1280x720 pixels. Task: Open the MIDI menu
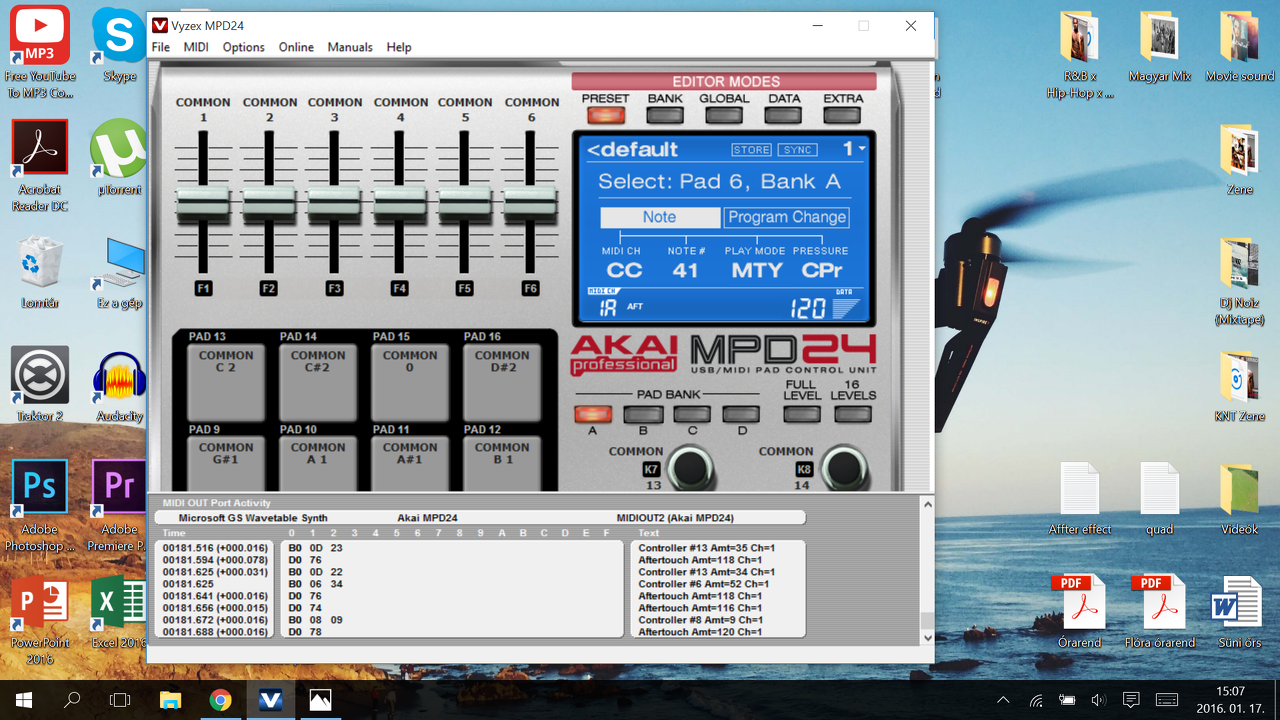tap(196, 47)
